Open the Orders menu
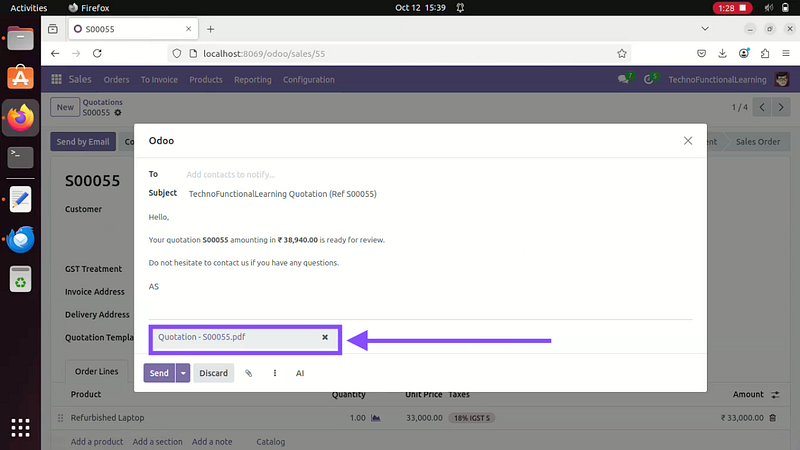The height and width of the screenshot is (450, 800). pyautogui.click(x=116, y=79)
